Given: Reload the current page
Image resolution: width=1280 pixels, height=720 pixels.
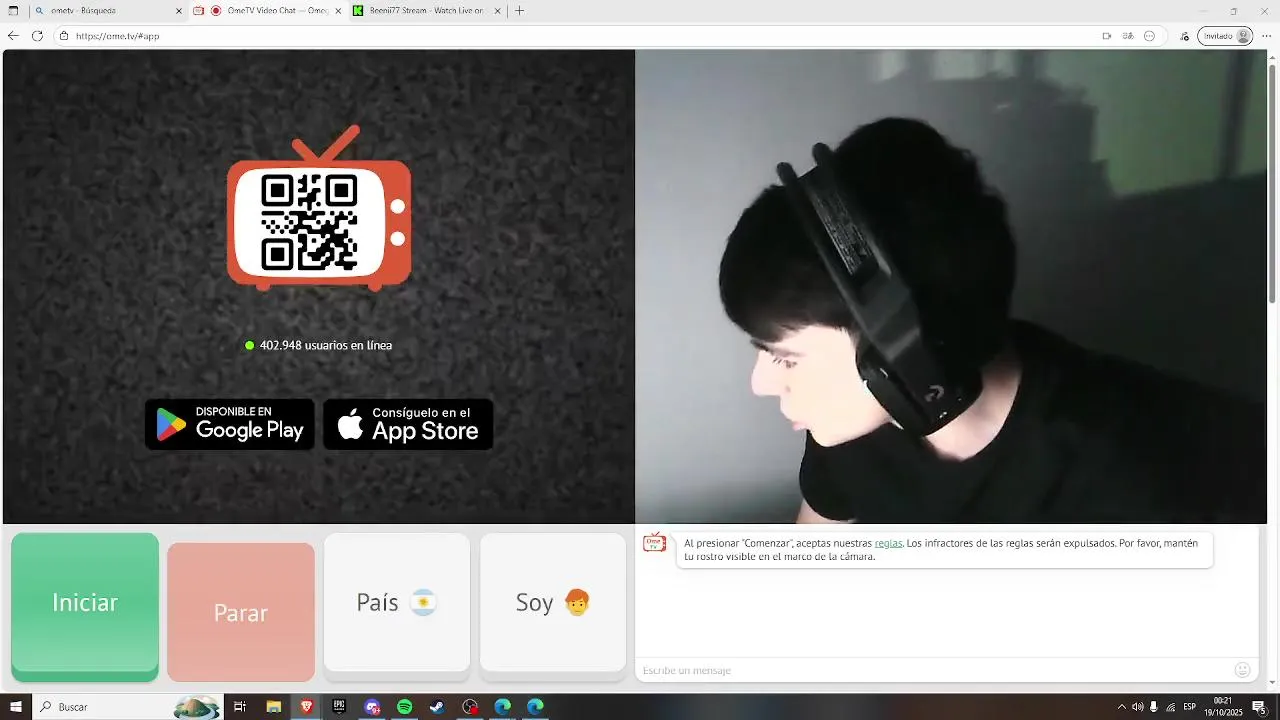Looking at the screenshot, I should click(37, 36).
